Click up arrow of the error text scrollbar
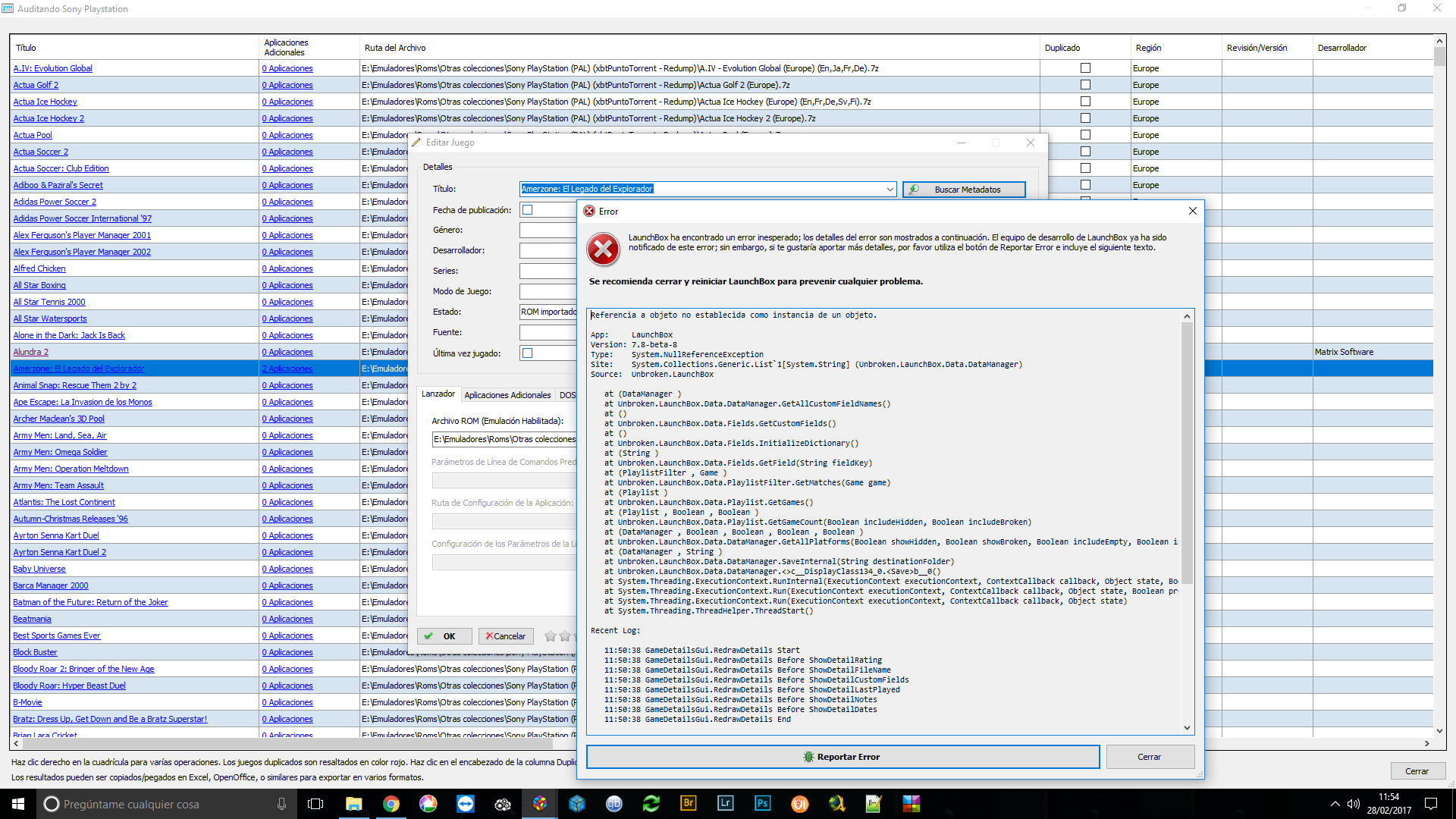This screenshot has width=1456, height=819. (1187, 315)
